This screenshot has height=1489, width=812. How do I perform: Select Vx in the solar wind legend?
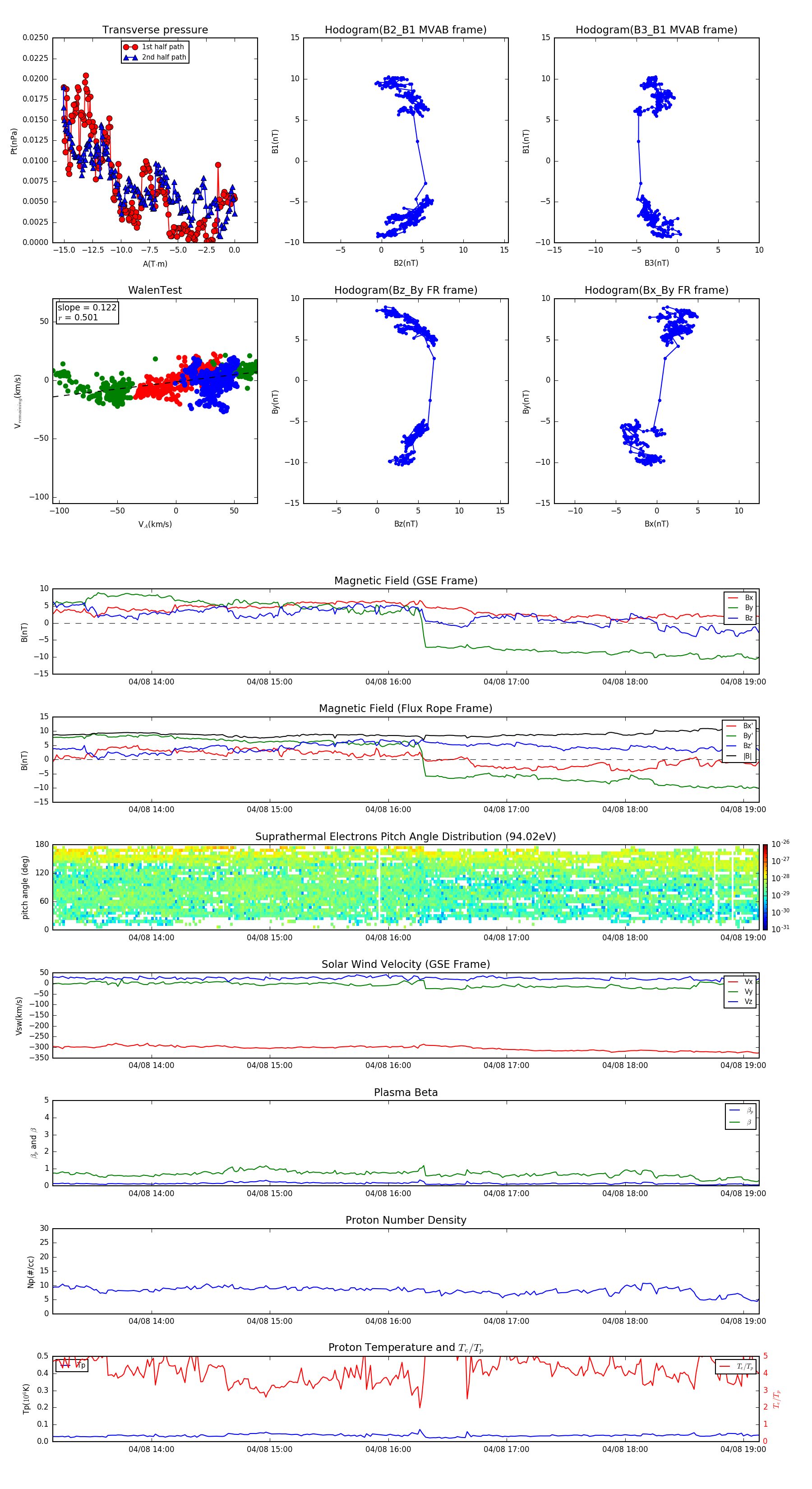pyautogui.click(x=740, y=981)
